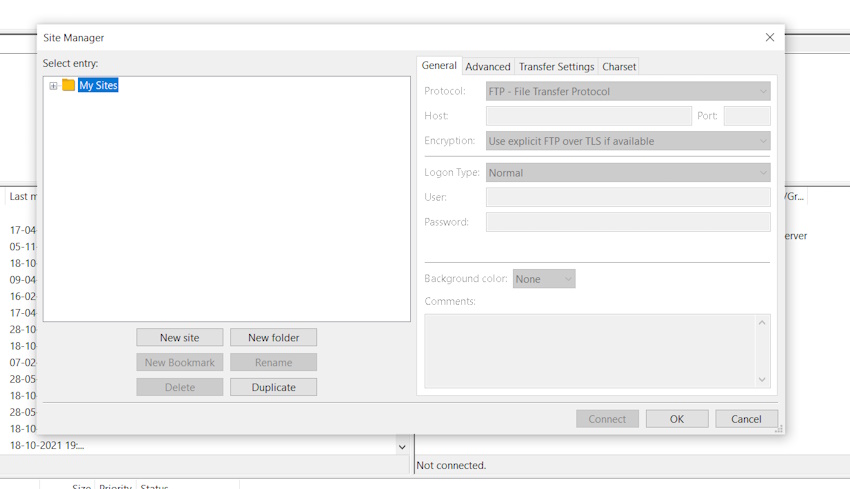Click the Delete button

(x=179, y=388)
